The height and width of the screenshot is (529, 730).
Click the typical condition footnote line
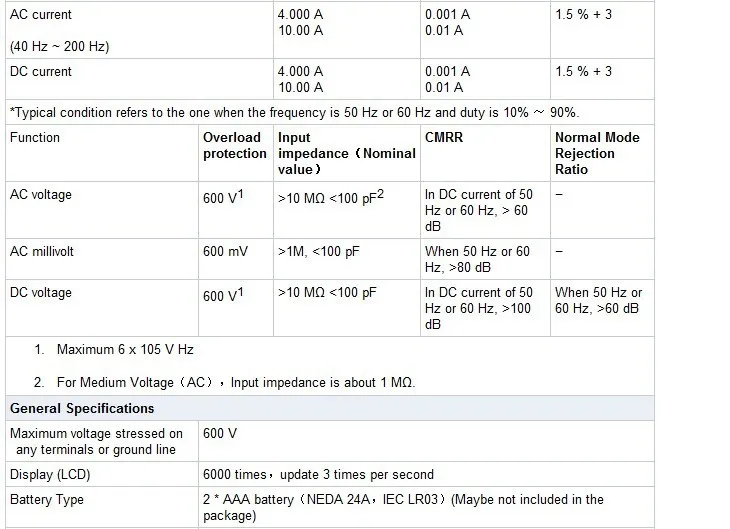[x=293, y=112]
